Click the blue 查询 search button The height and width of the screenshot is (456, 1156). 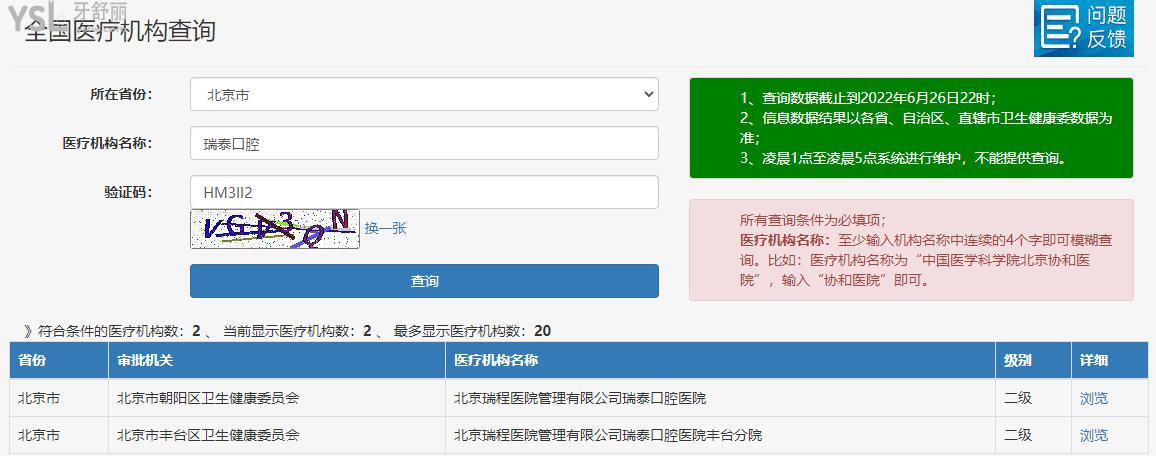click(424, 281)
